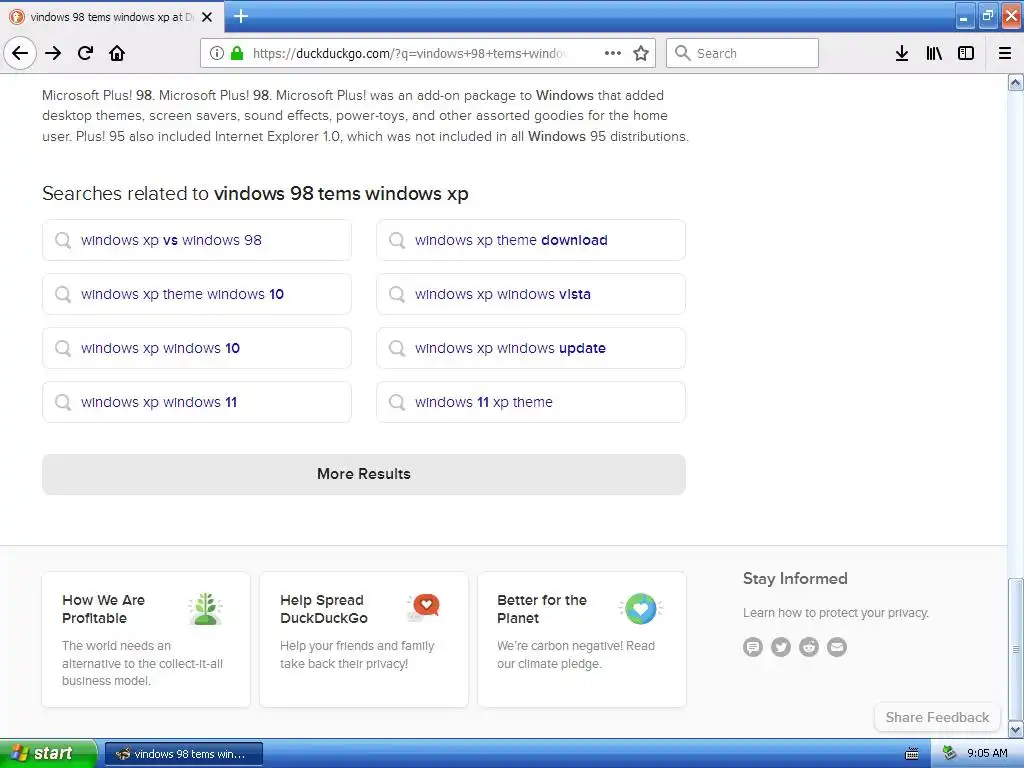Open the Windows Start menu

(x=47, y=753)
